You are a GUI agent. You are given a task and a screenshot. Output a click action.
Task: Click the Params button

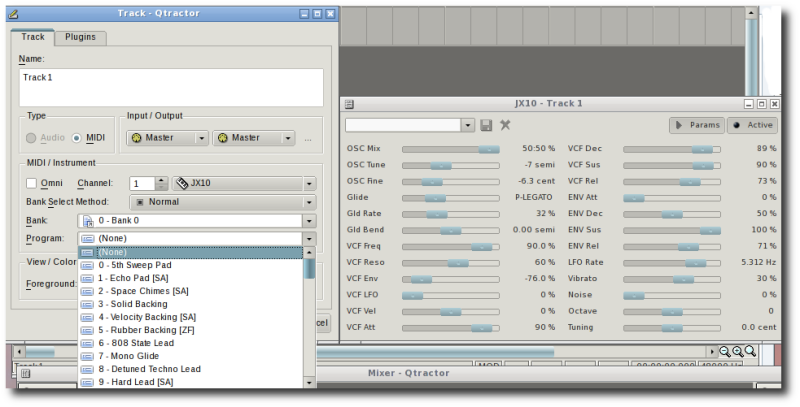click(696, 125)
